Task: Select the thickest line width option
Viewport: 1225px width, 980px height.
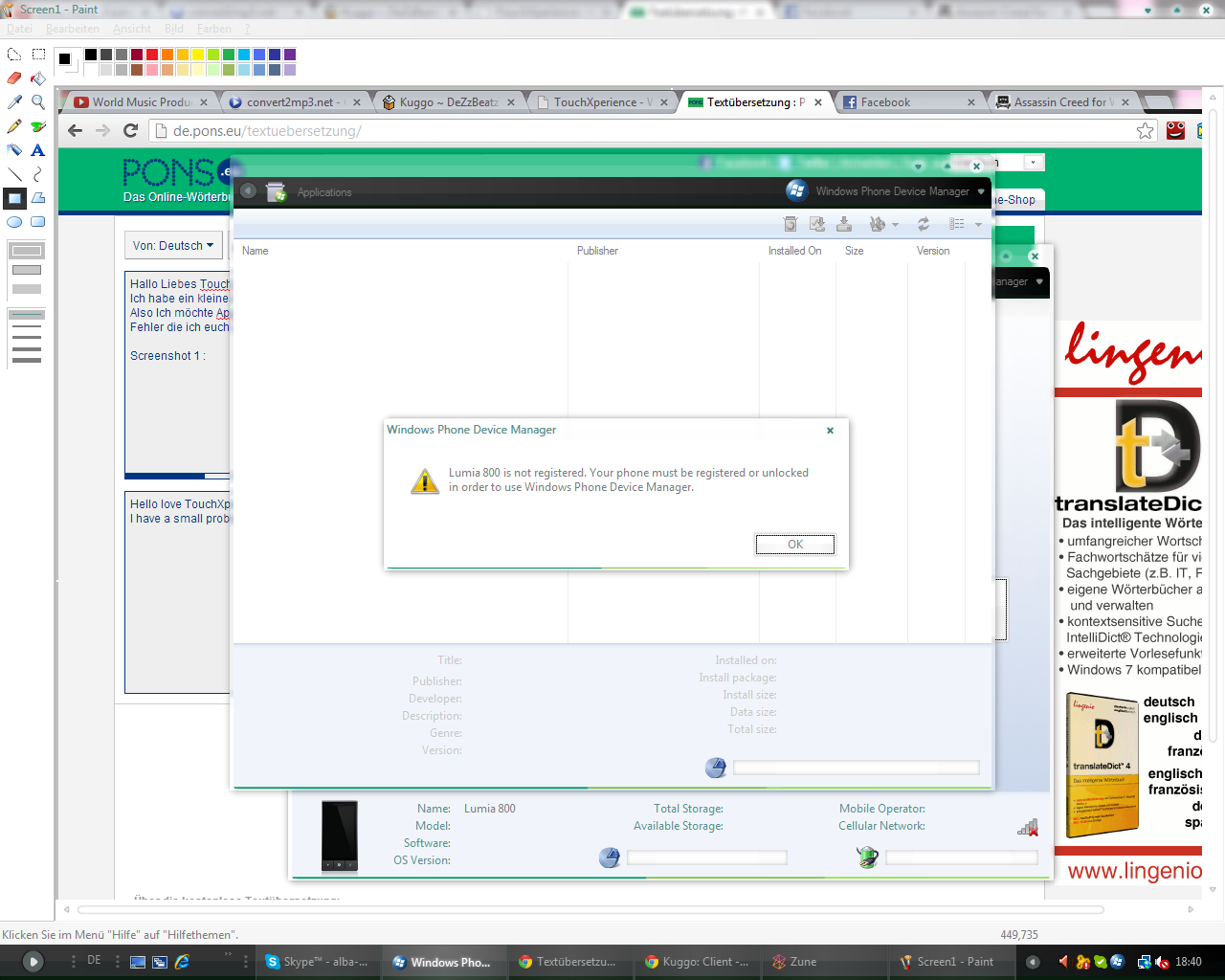Action: coord(27,360)
